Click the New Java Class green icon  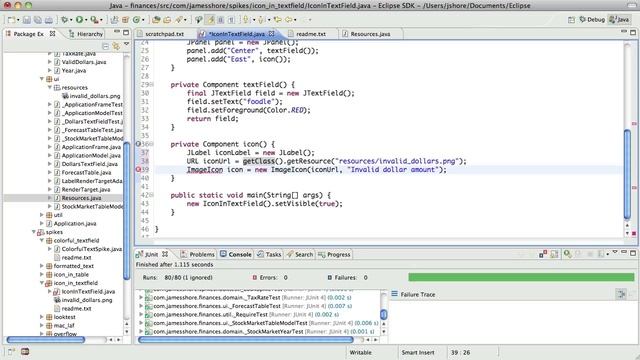[x=136, y=20]
